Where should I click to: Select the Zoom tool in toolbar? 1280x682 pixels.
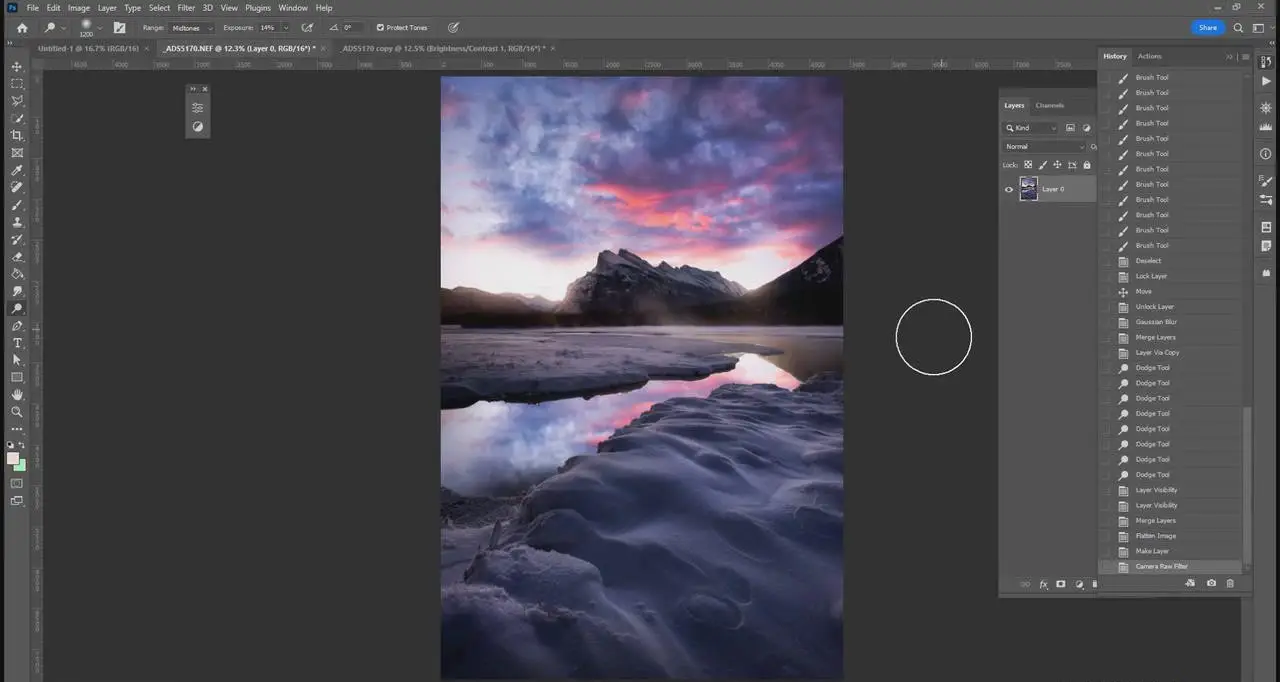[x=17, y=411]
